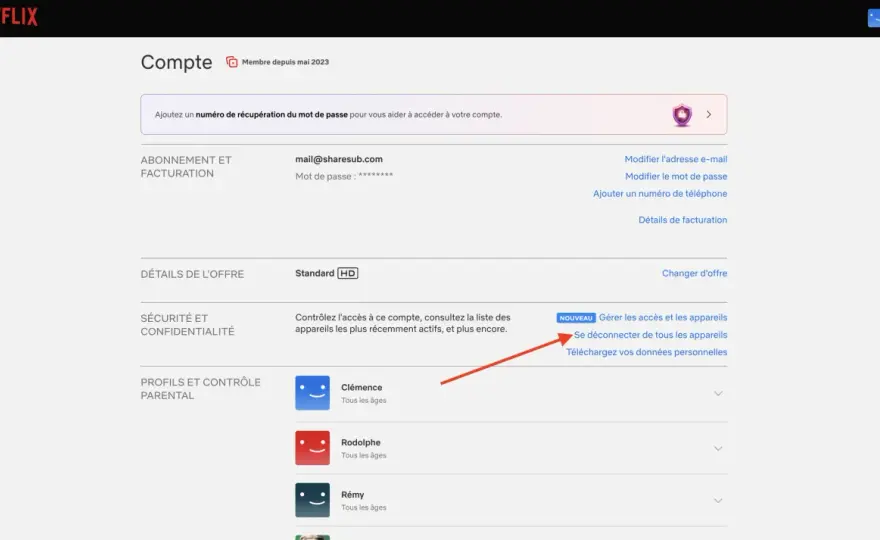880x540 pixels.
Task: Click Se déconnecter de tous les appareils
Action: pos(650,335)
